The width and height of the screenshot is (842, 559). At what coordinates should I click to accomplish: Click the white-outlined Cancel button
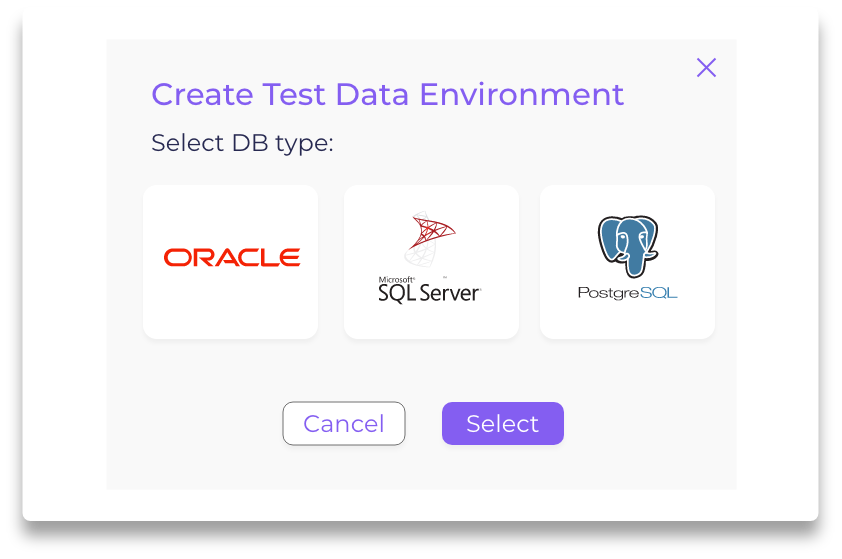click(344, 424)
